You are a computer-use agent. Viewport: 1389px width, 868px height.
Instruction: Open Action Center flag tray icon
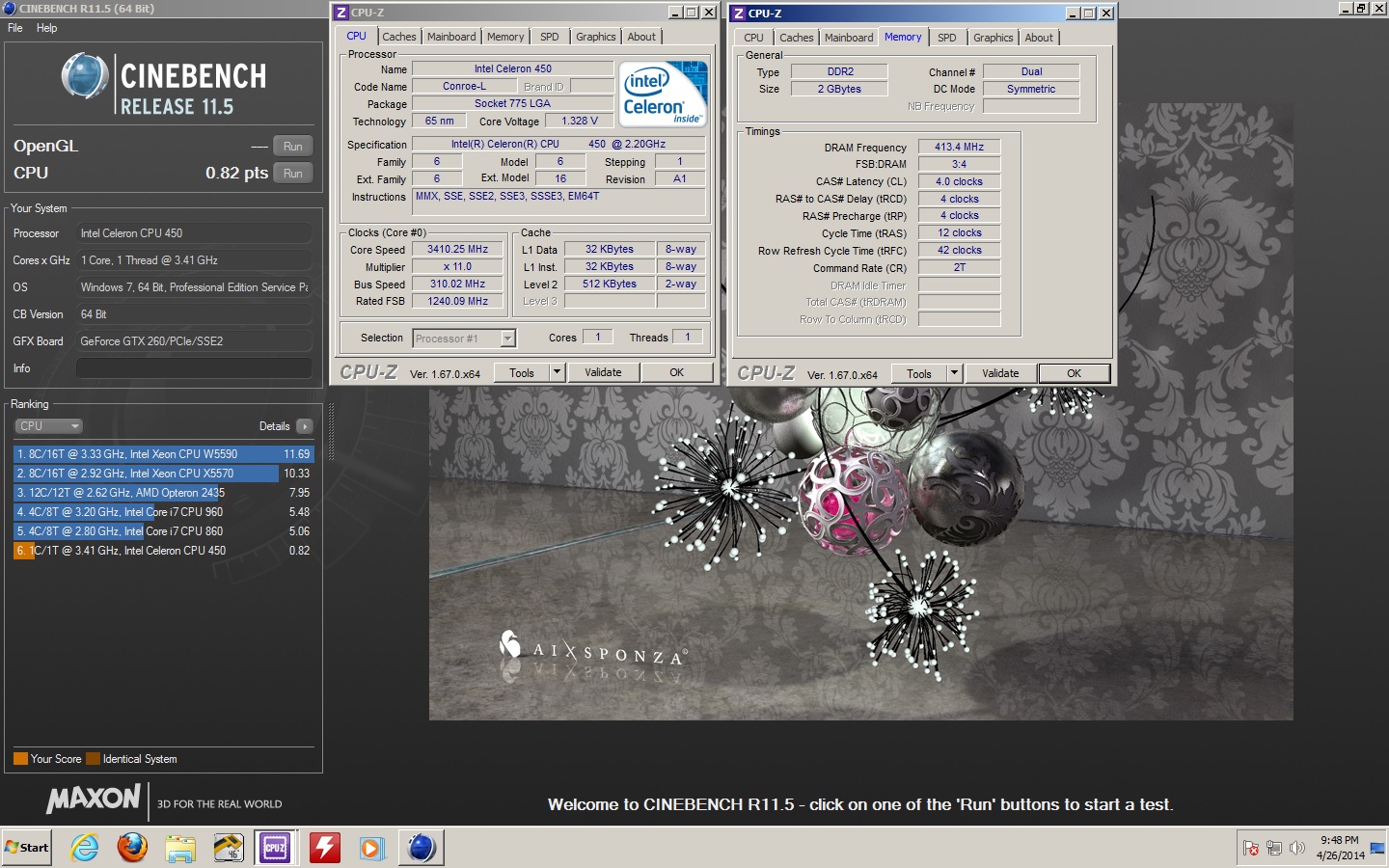click(1251, 848)
